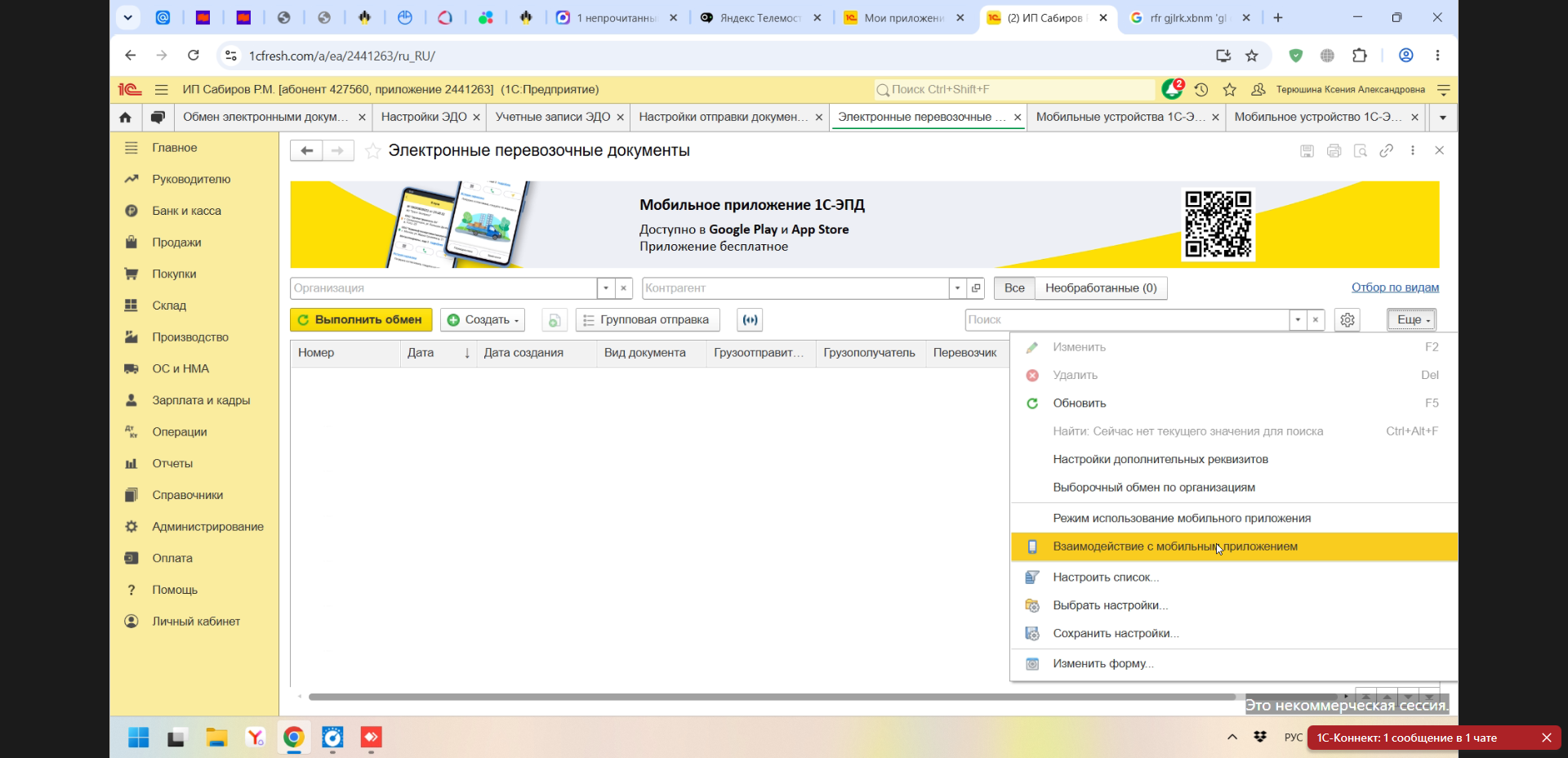Open Настройки дополнительных реквизитов
This screenshot has width=1568, height=758.
[1234, 460]
